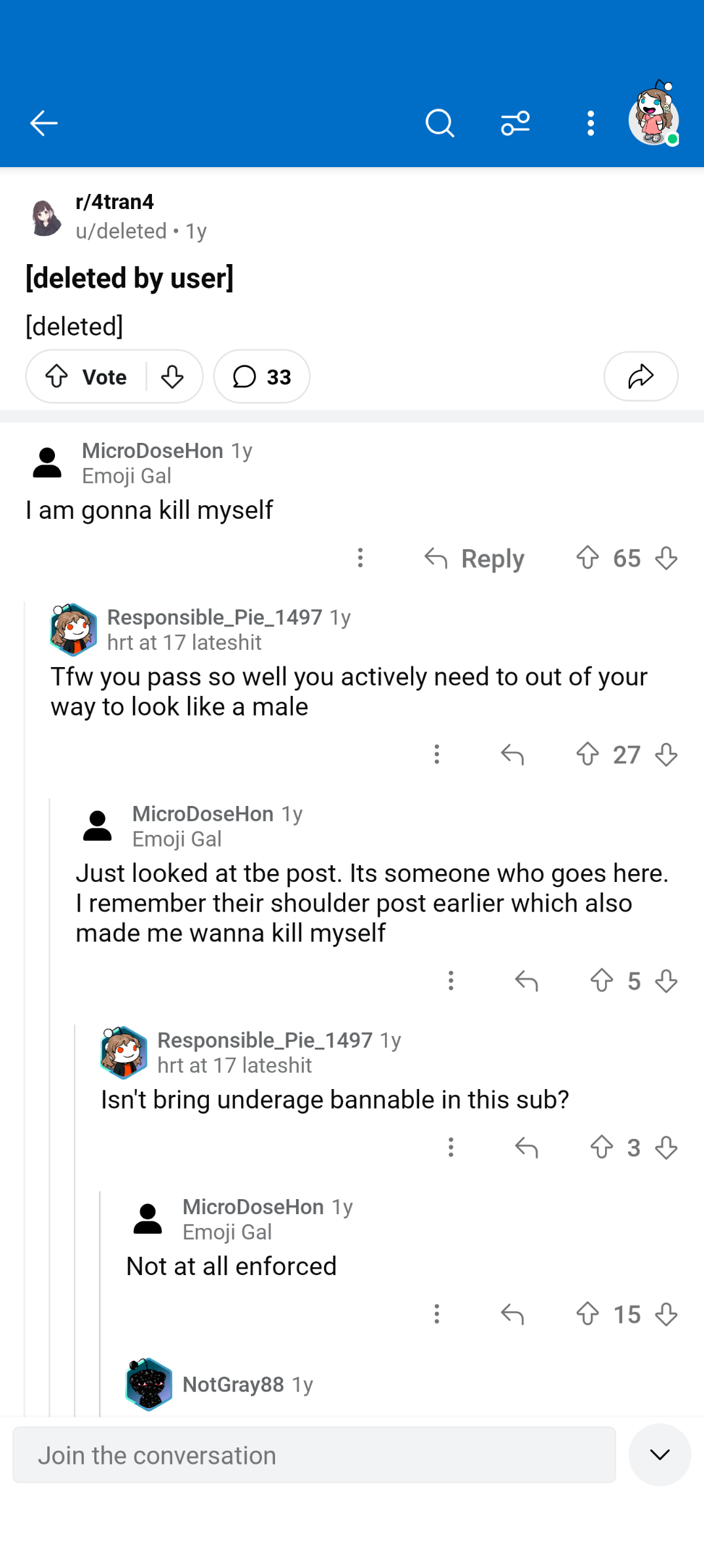Viewport: 704px width, 1568px height.
Task: Open the 33 comments button
Action: pyautogui.click(x=261, y=377)
